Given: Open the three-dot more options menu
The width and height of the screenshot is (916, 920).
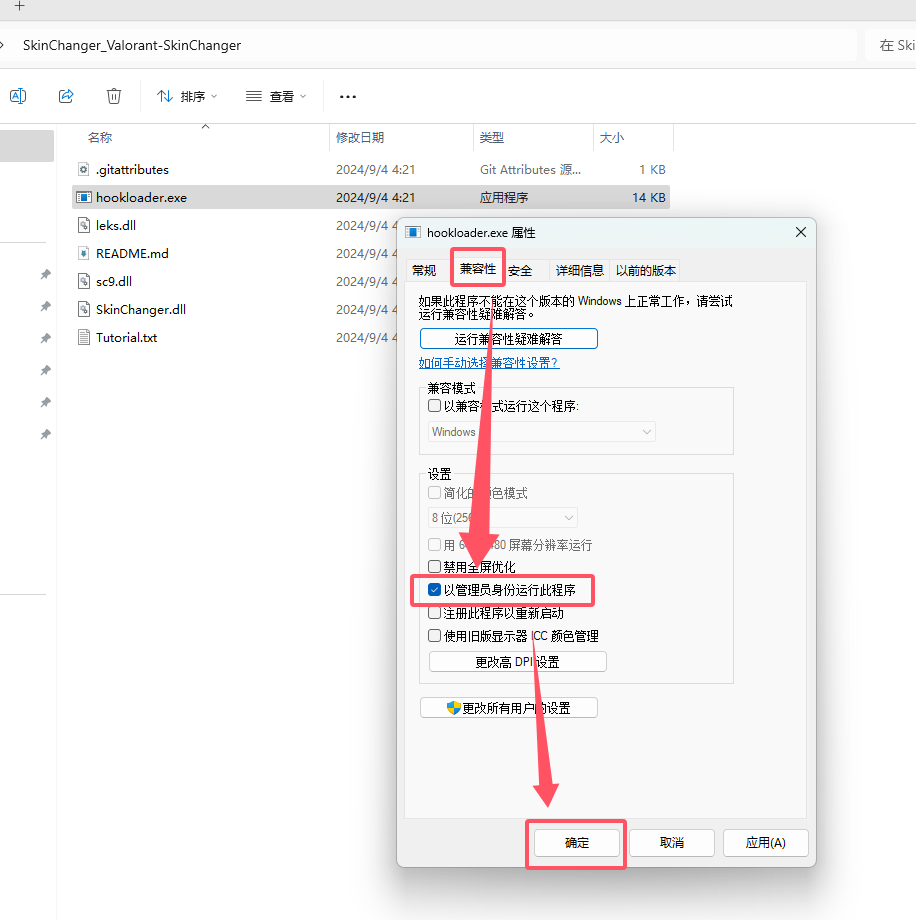Looking at the screenshot, I should [347, 96].
